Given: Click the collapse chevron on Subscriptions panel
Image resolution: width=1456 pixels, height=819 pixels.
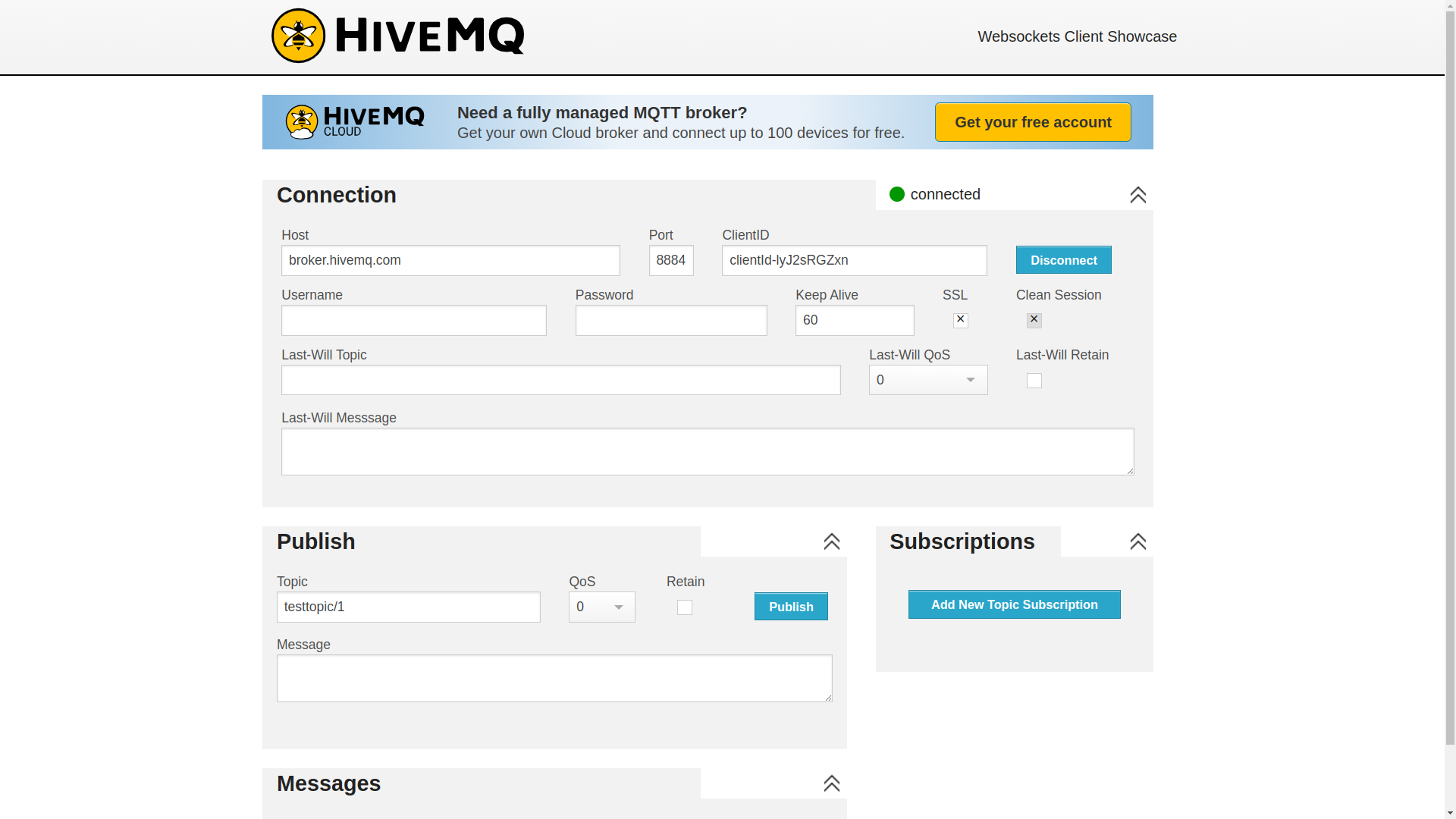Looking at the screenshot, I should [1138, 541].
